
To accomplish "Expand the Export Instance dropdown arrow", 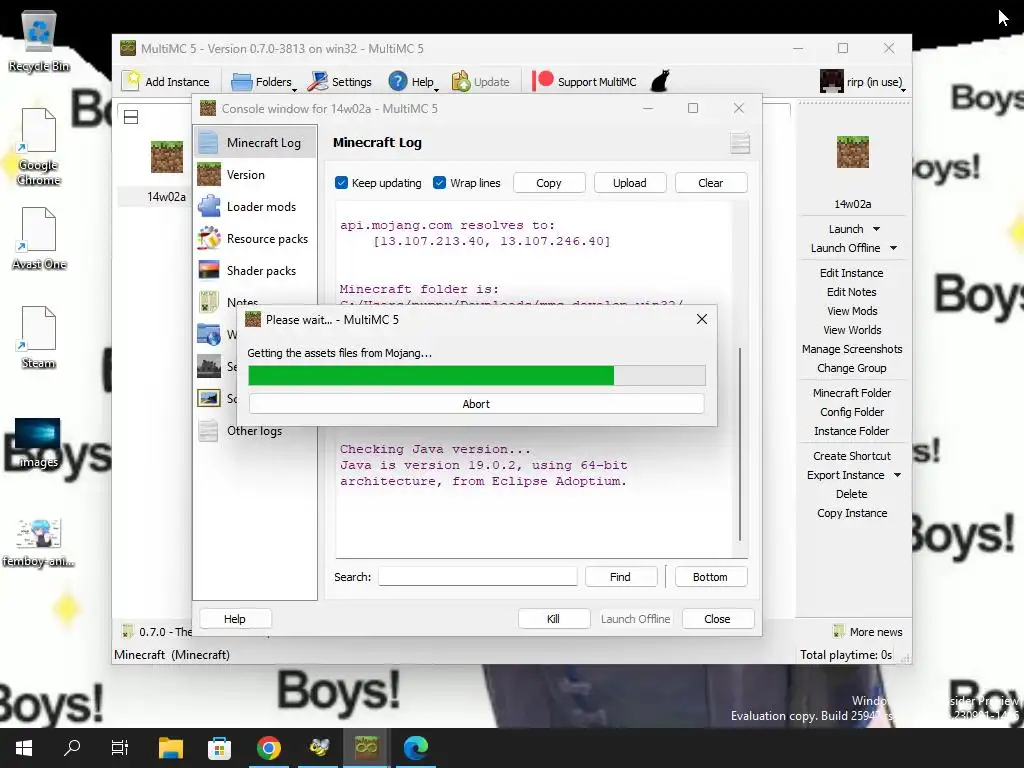I will (x=897, y=475).
